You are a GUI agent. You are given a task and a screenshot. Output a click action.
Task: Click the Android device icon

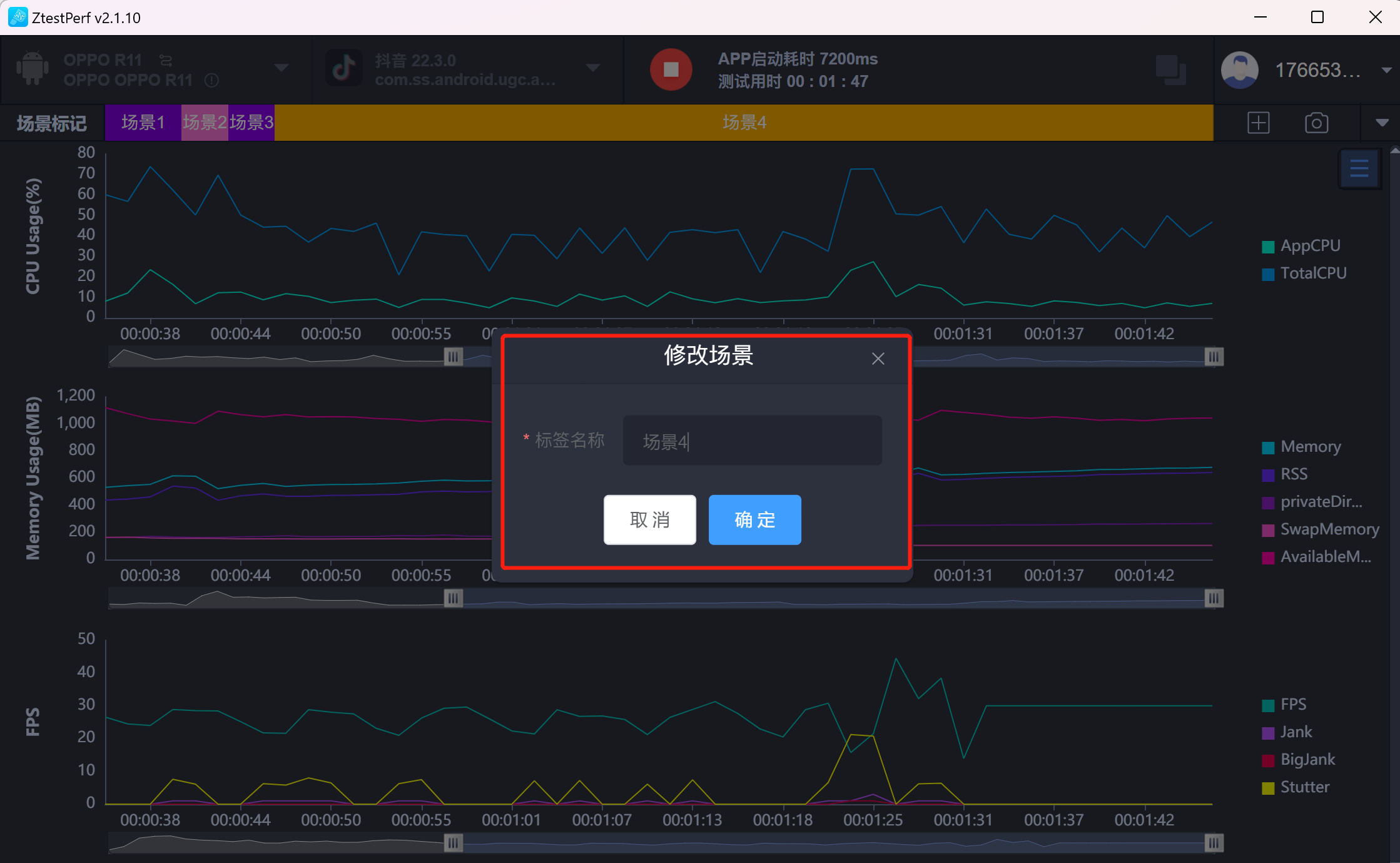32,68
